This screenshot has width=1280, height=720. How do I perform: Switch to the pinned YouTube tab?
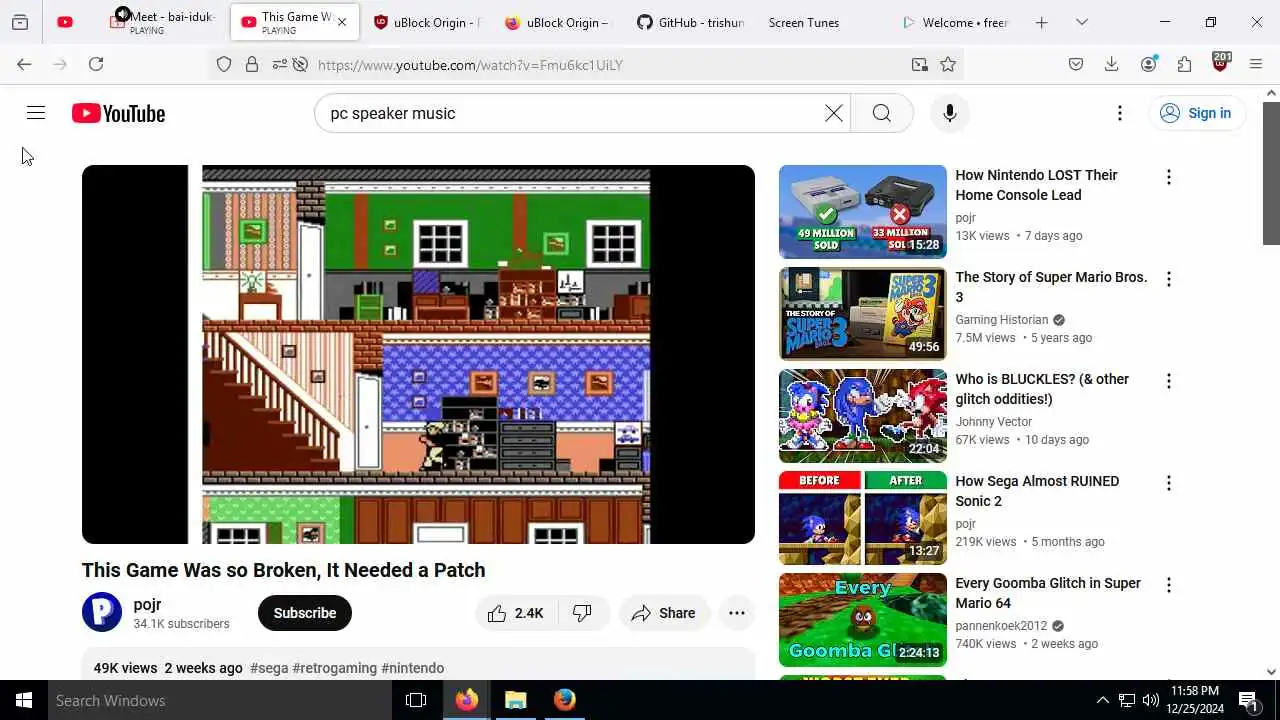point(65,22)
